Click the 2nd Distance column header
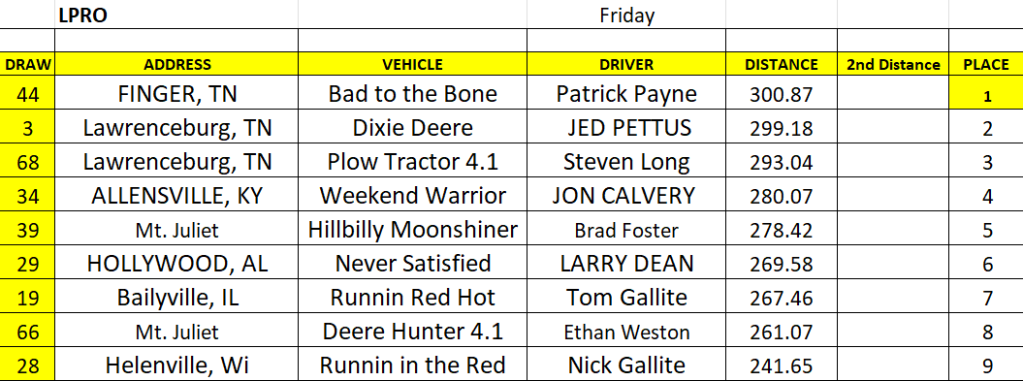The image size is (1023, 381). click(x=893, y=65)
